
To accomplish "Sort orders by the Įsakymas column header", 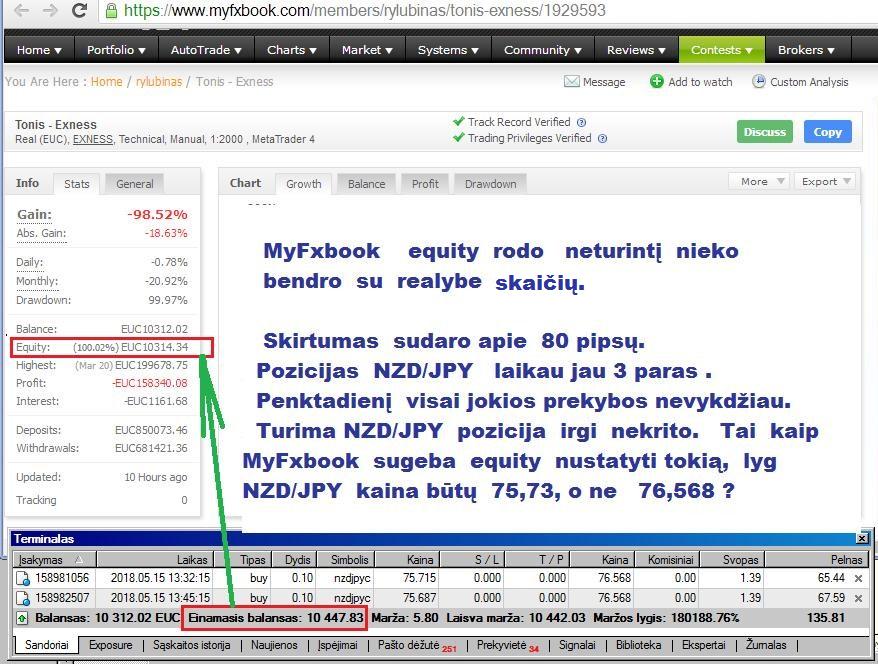I will coord(55,559).
